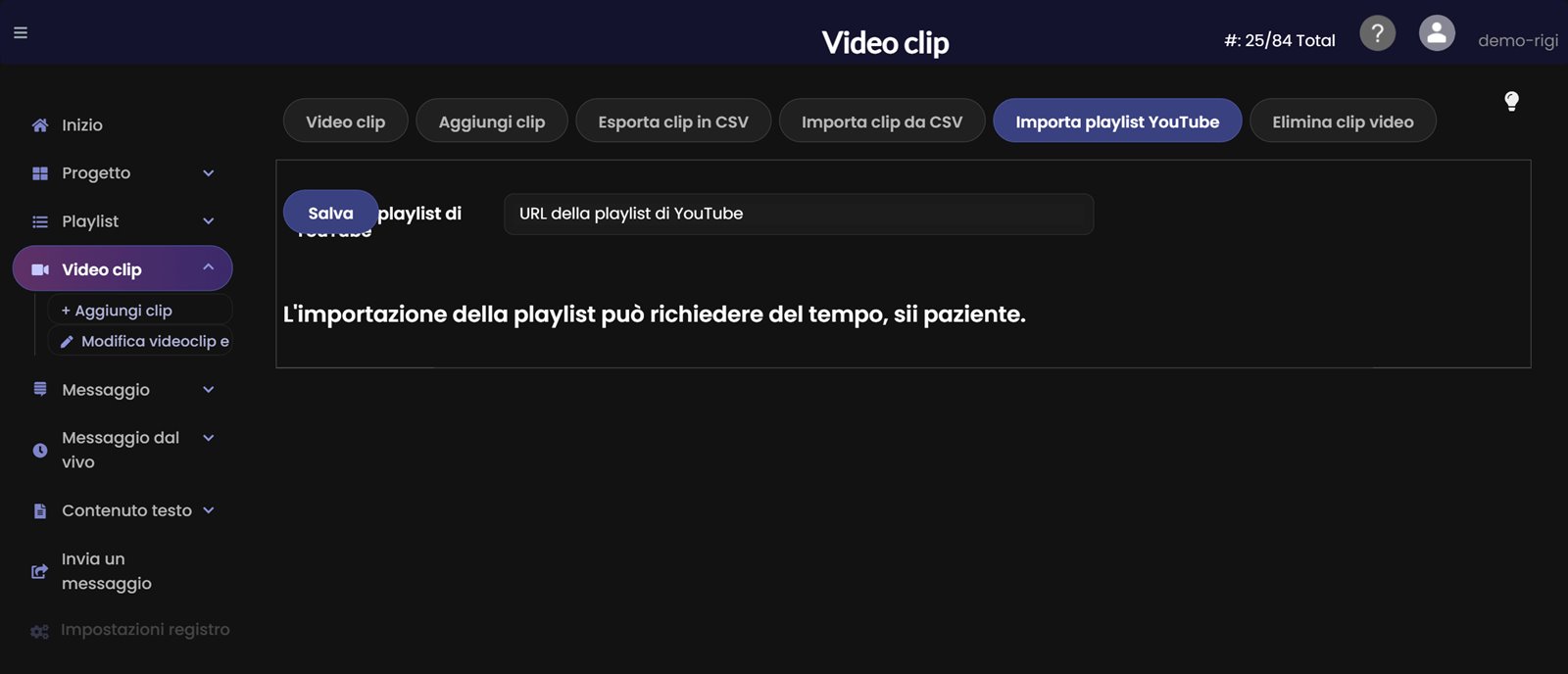Click the demo-rigi username
Screen dimensions: 1568x674
[1518, 40]
